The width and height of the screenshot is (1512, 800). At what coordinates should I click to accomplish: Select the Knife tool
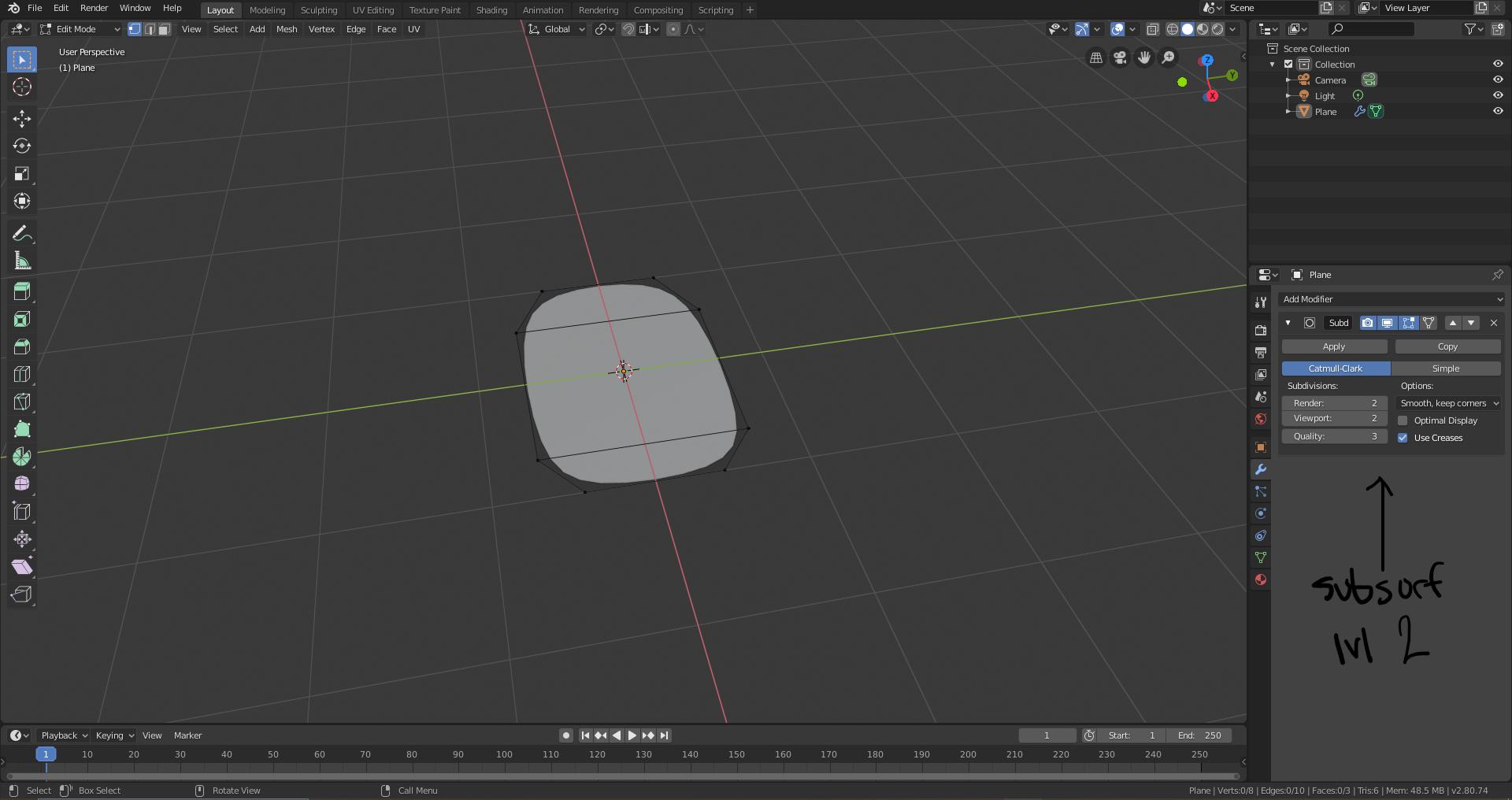point(22,402)
